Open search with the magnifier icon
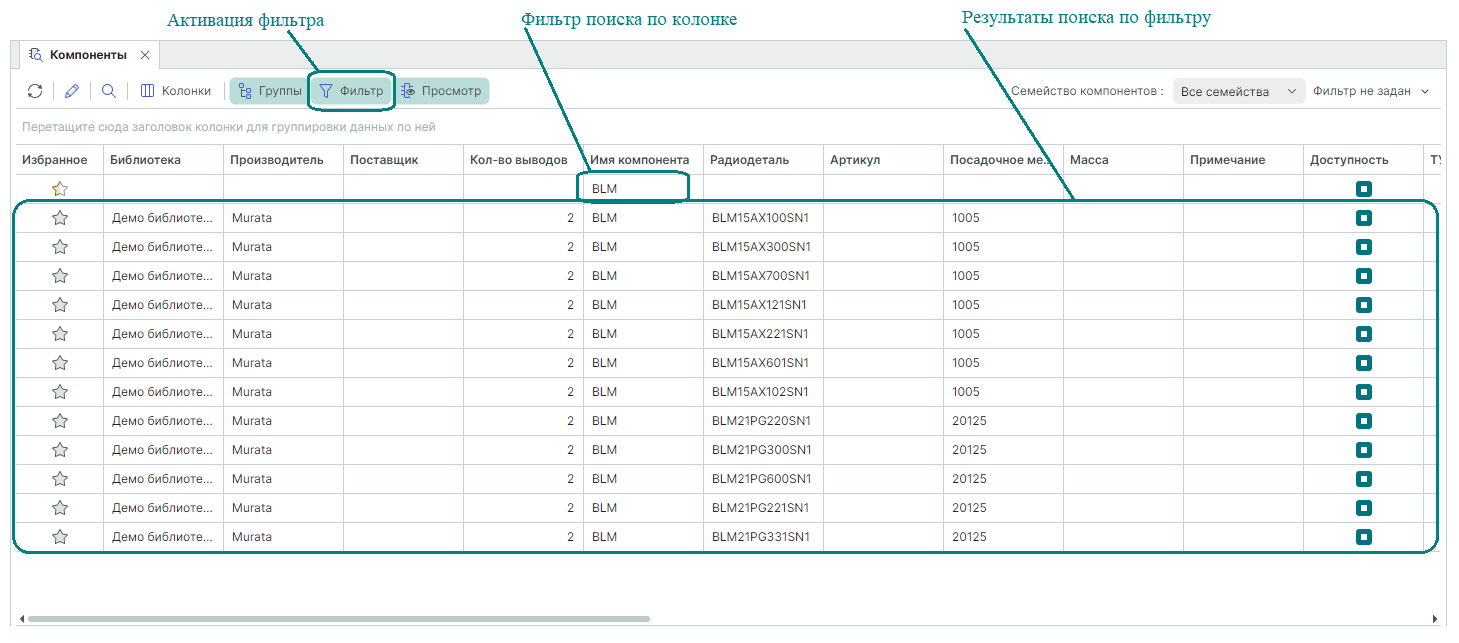This screenshot has height=643, width=1459. (x=109, y=91)
